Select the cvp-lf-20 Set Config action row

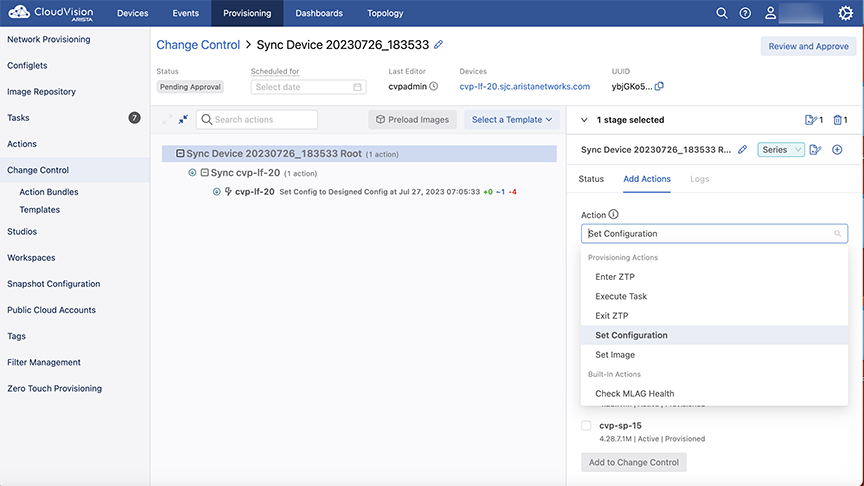coord(364,192)
